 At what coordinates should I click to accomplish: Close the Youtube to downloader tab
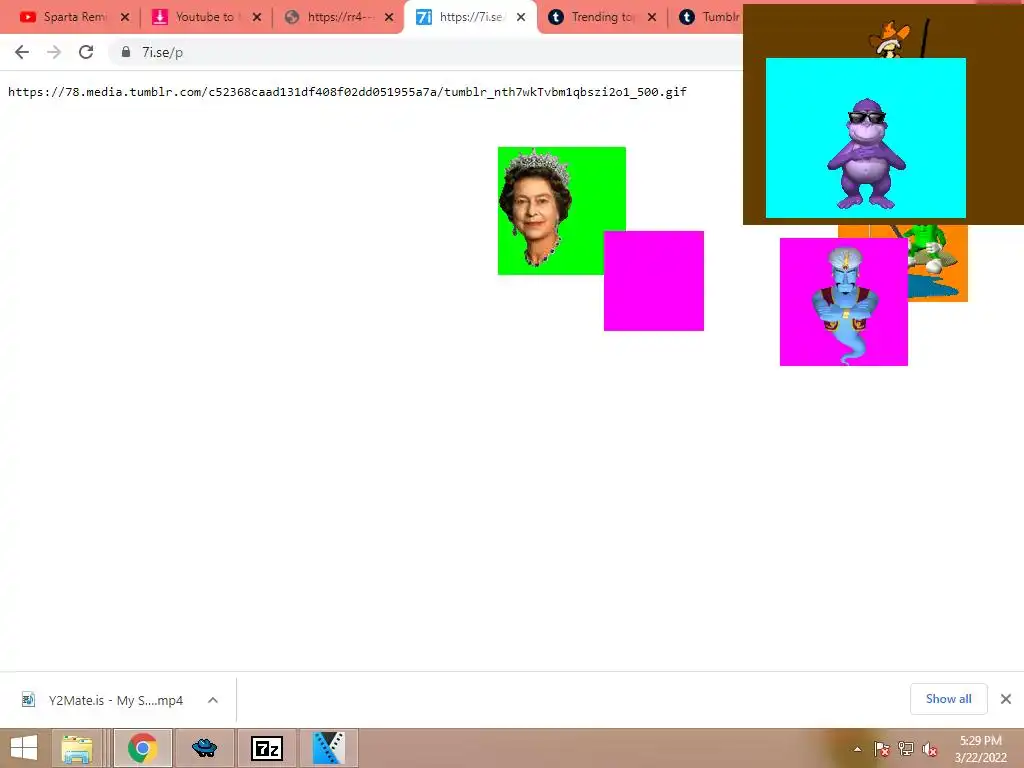coord(257,18)
